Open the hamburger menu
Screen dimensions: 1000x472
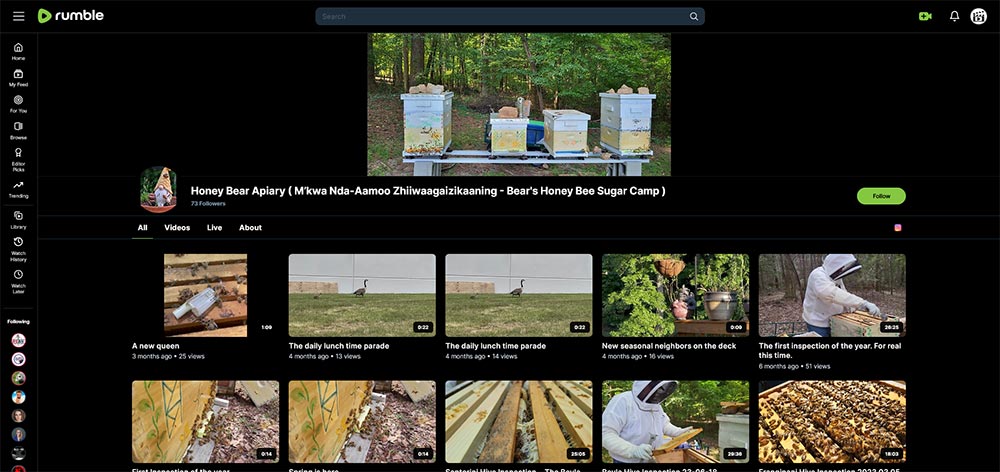pyautogui.click(x=18, y=16)
